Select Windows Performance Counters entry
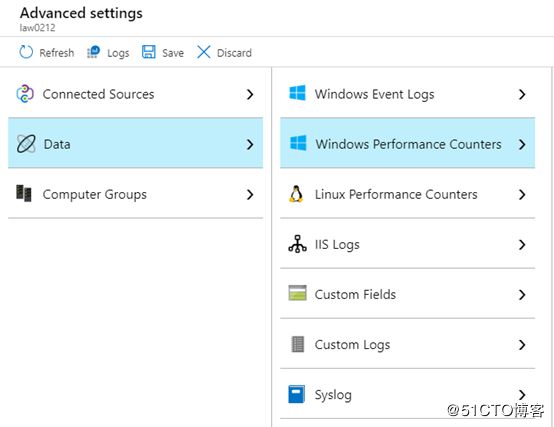This screenshot has width=554, height=427. 407,143
